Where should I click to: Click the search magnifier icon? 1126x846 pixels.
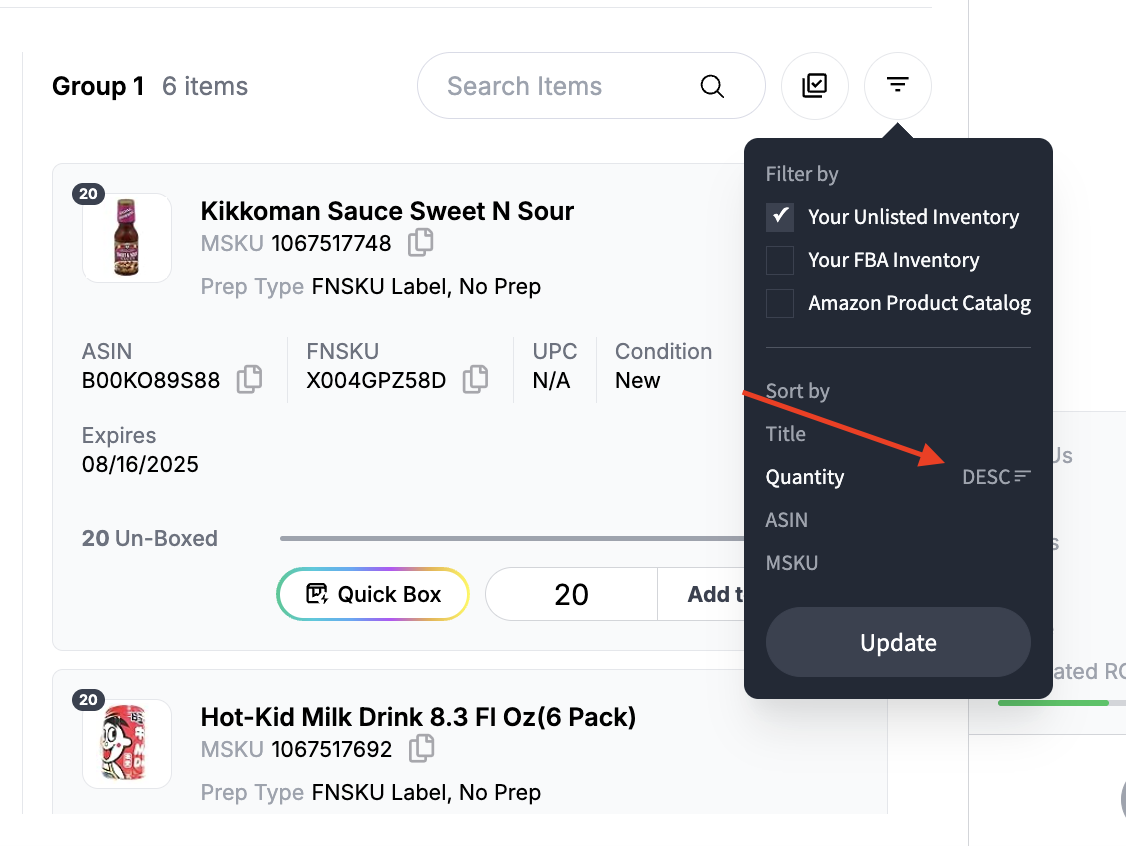[x=712, y=86]
